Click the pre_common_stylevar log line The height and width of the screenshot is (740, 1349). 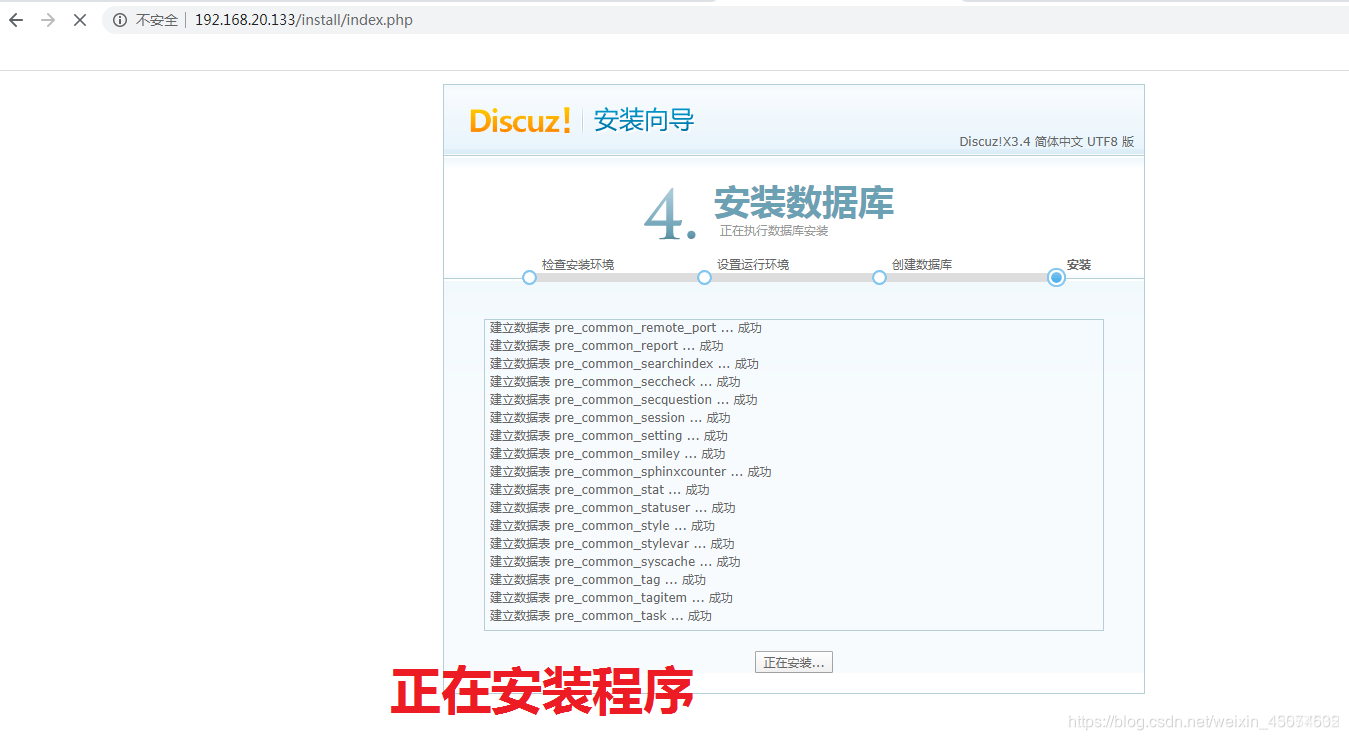point(612,544)
